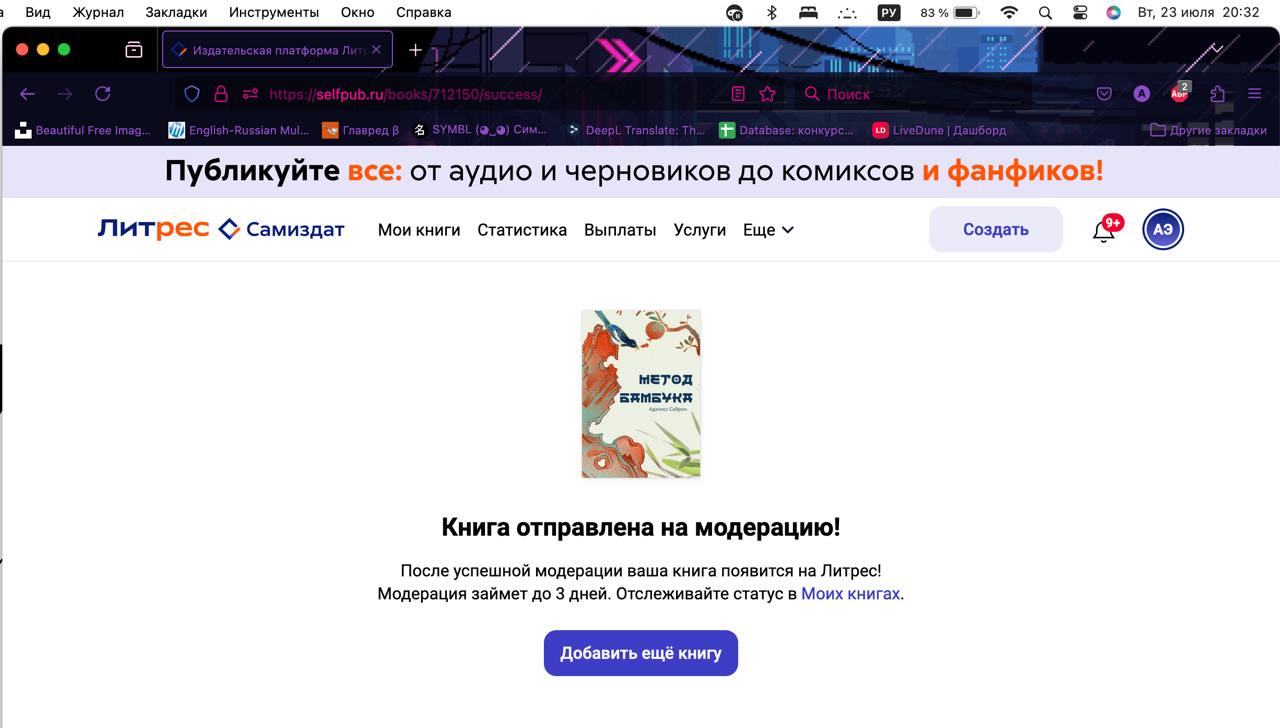This screenshot has height=728, width=1280.
Task: Open the Справка menu
Action: [423, 12]
